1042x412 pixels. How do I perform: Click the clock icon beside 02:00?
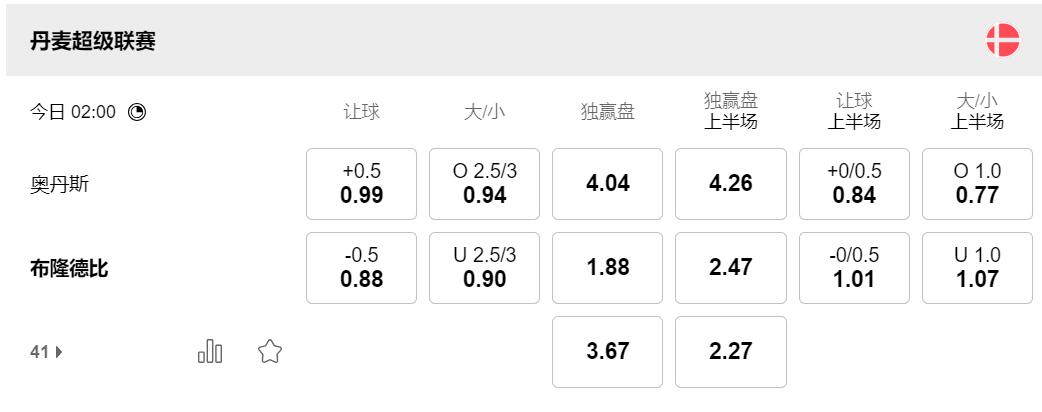point(137,112)
